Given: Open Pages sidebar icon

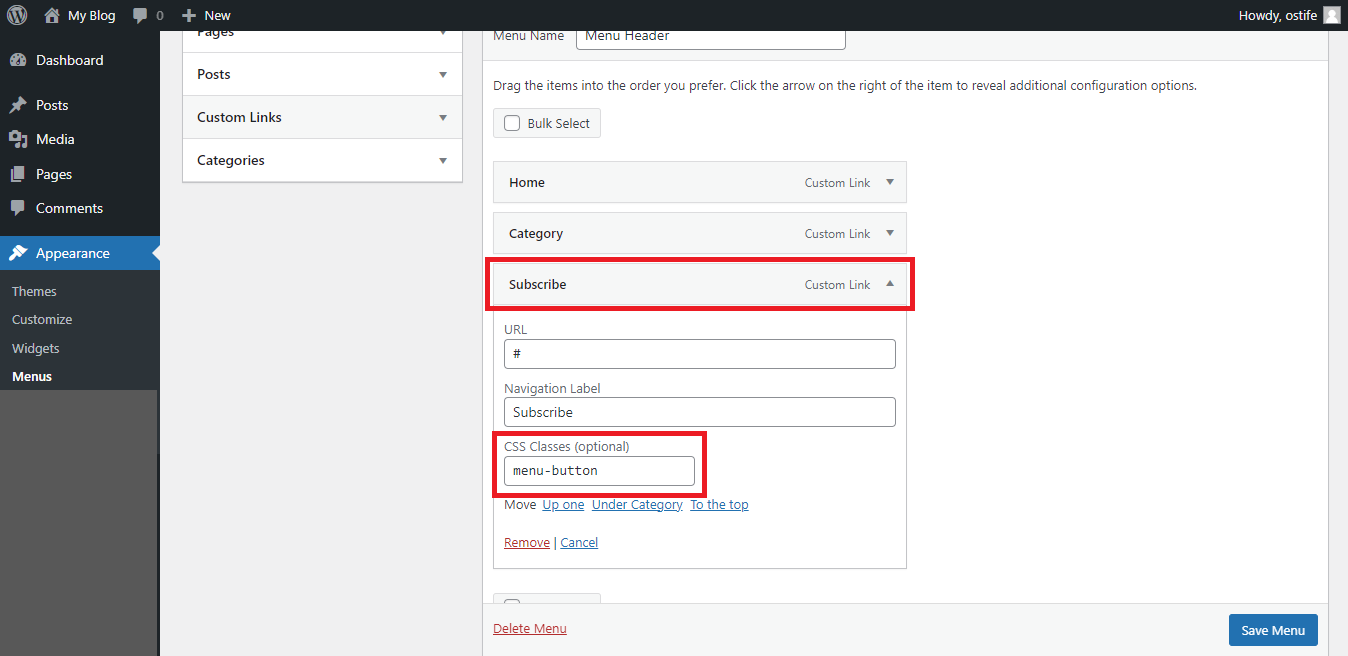Looking at the screenshot, I should click(x=18, y=174).
